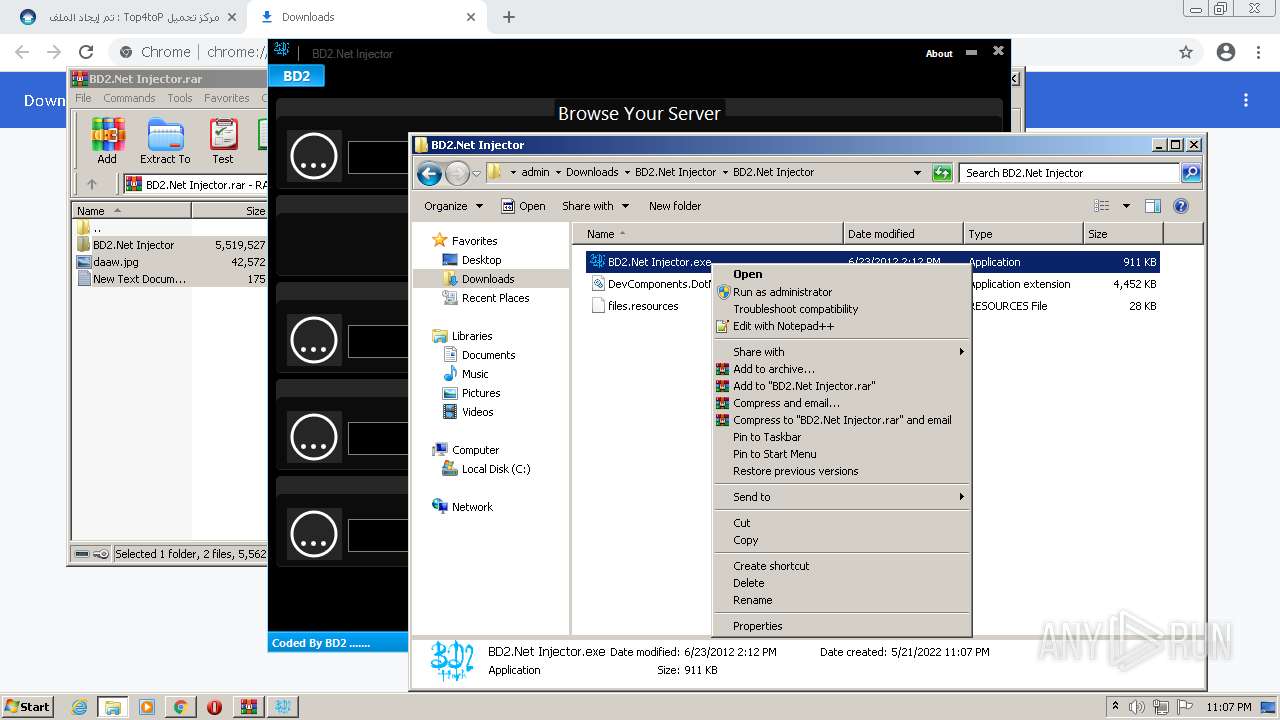The image size is (1280, 720).
Task: Open the Favorites menu in WinRAR
Action: coord(227,98)
